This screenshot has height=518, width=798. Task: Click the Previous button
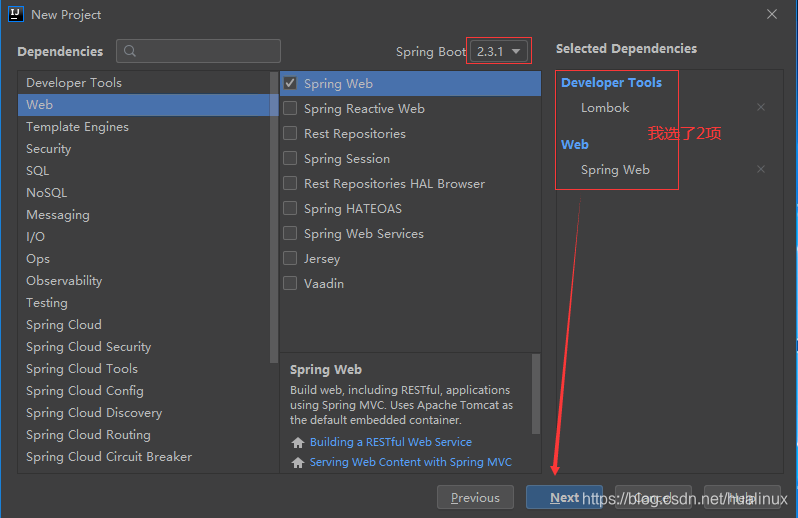click(475, 497)
